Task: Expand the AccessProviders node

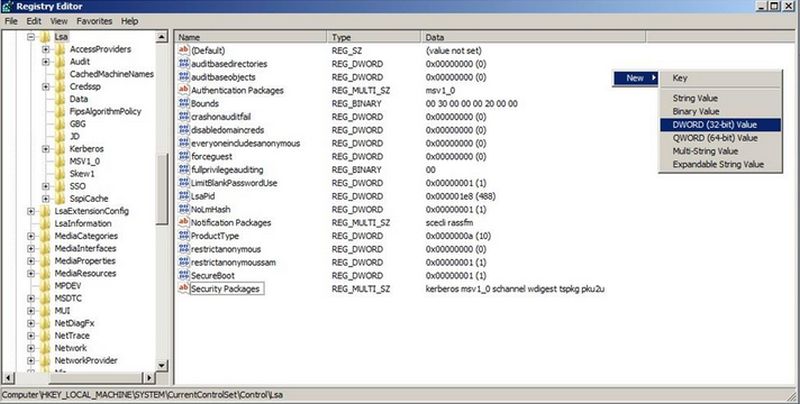Action: 46,49
